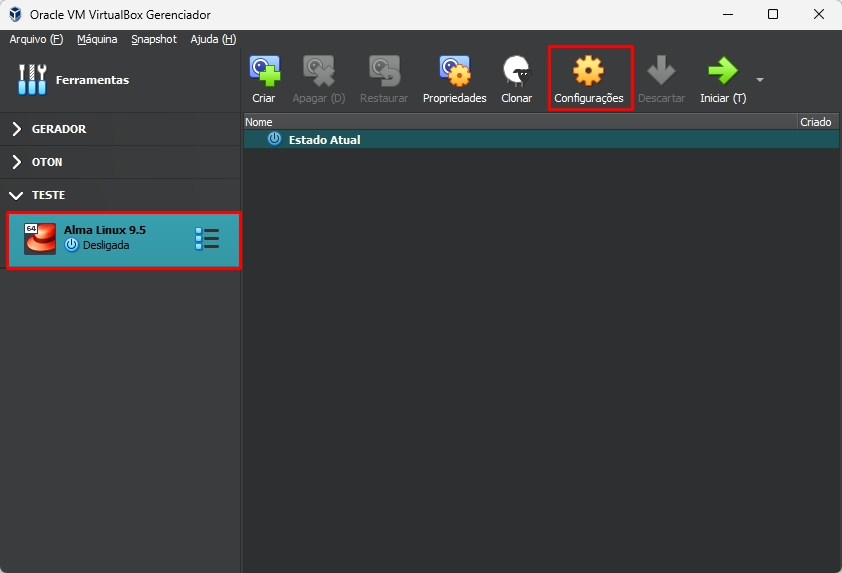Viewport: 842px width, 573px height.
Task: Click the Alma Linux 9.5 red hat icon
Action: [x=40, y=238]
